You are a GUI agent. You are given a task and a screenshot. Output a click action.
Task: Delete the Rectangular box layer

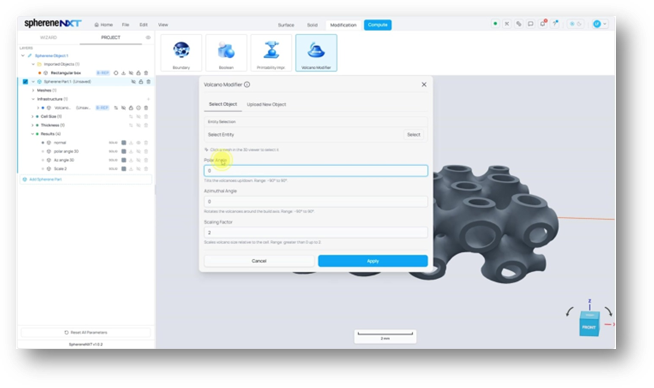[146, 73]
